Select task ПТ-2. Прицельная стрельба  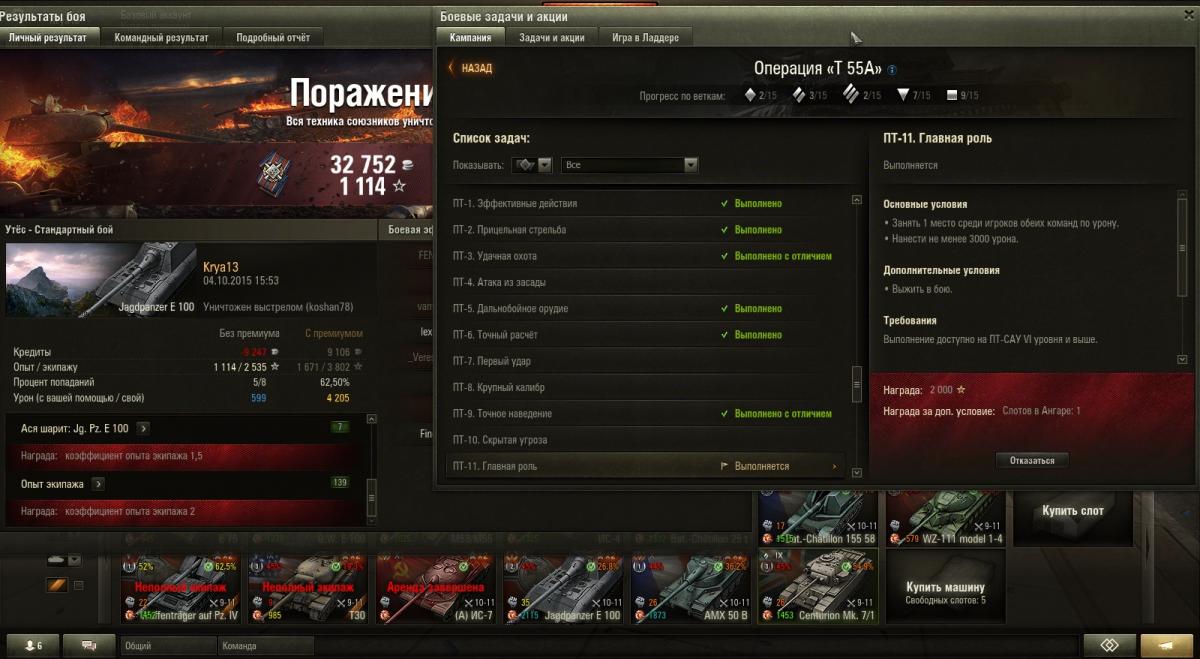click(x=646, y=230)
